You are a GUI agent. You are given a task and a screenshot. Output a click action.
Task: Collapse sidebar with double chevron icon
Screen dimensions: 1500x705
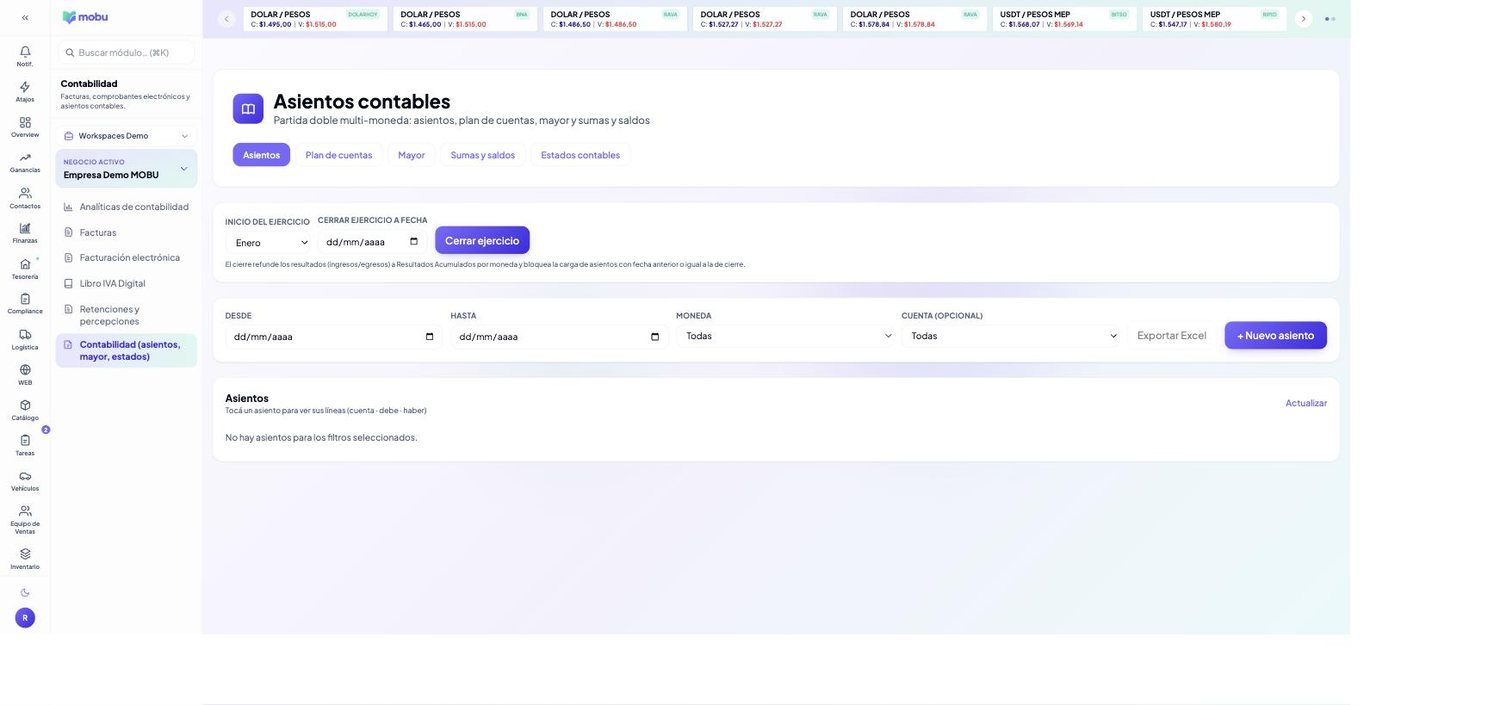click(x=25, y=18)
